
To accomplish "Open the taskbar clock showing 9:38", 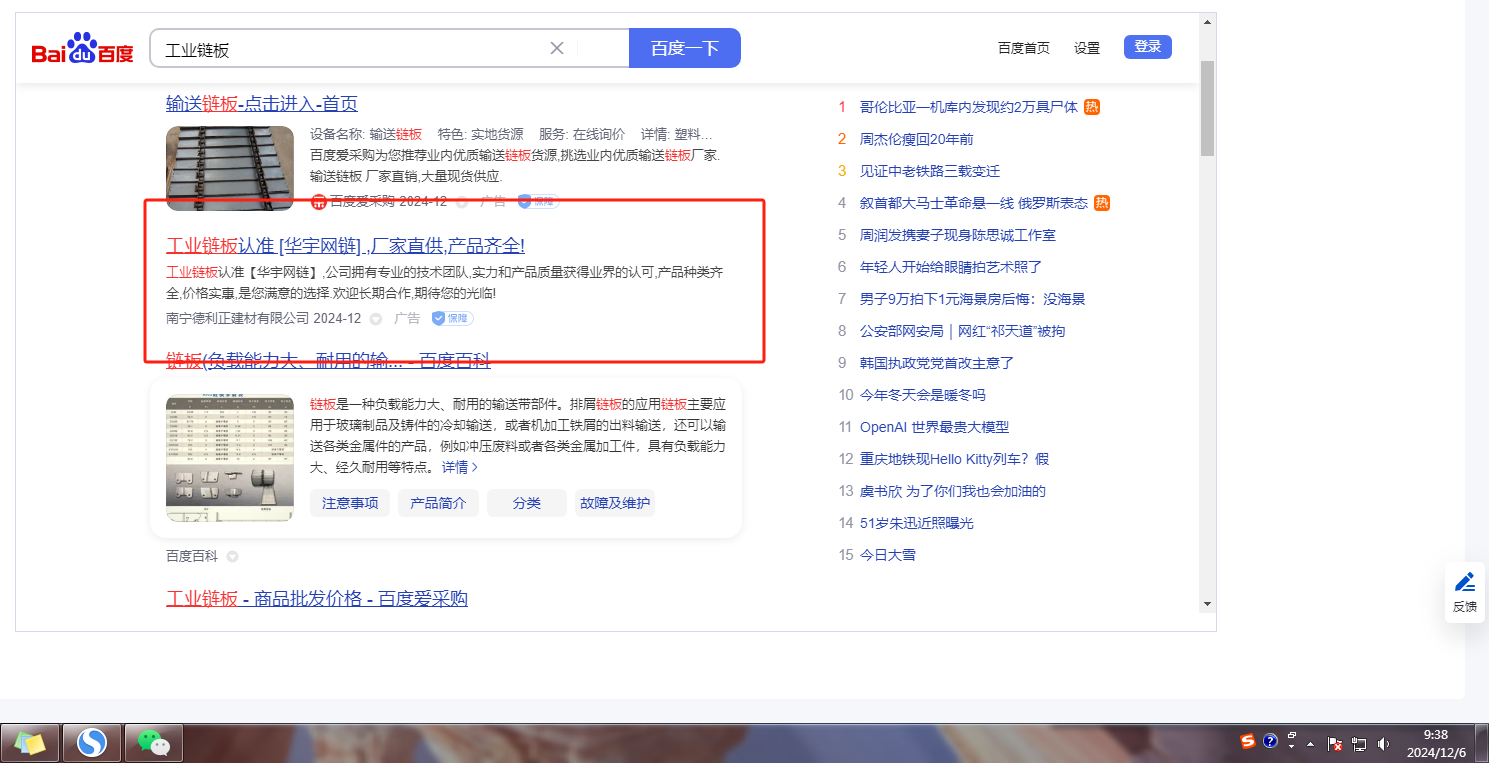I will tap(1436, 743).
